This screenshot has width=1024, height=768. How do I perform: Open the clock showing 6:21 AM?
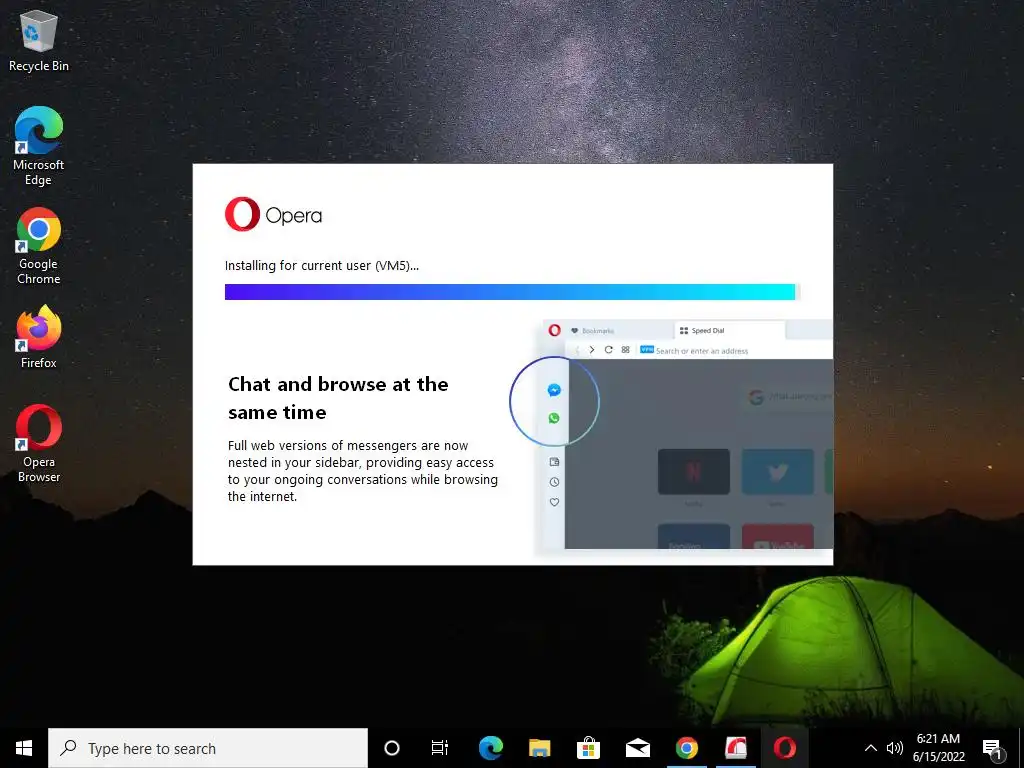click(938, 748)
